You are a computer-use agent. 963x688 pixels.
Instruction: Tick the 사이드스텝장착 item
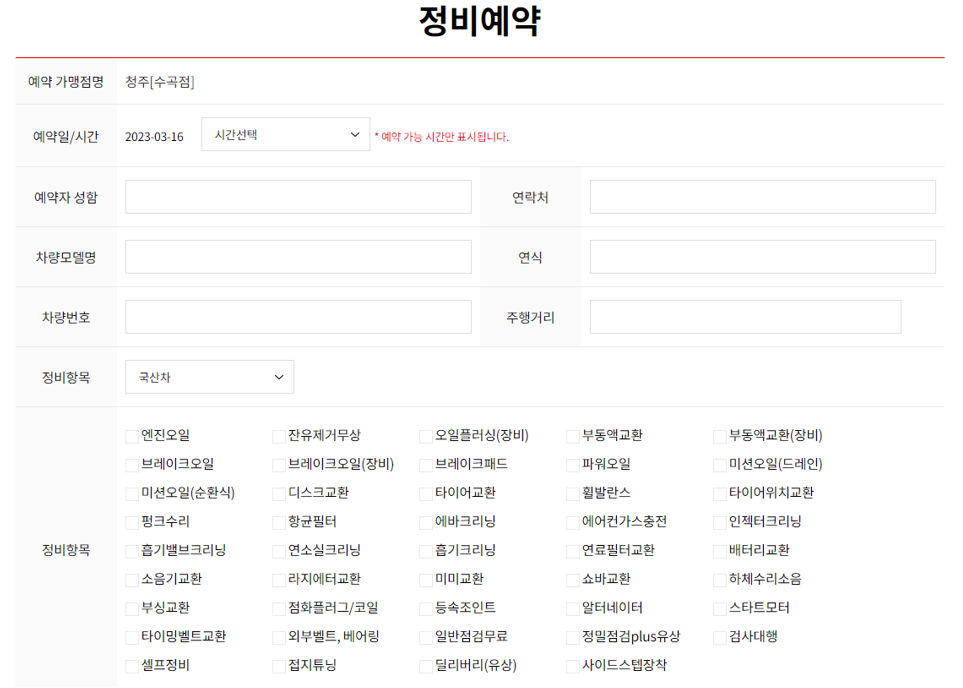point(572,666)
